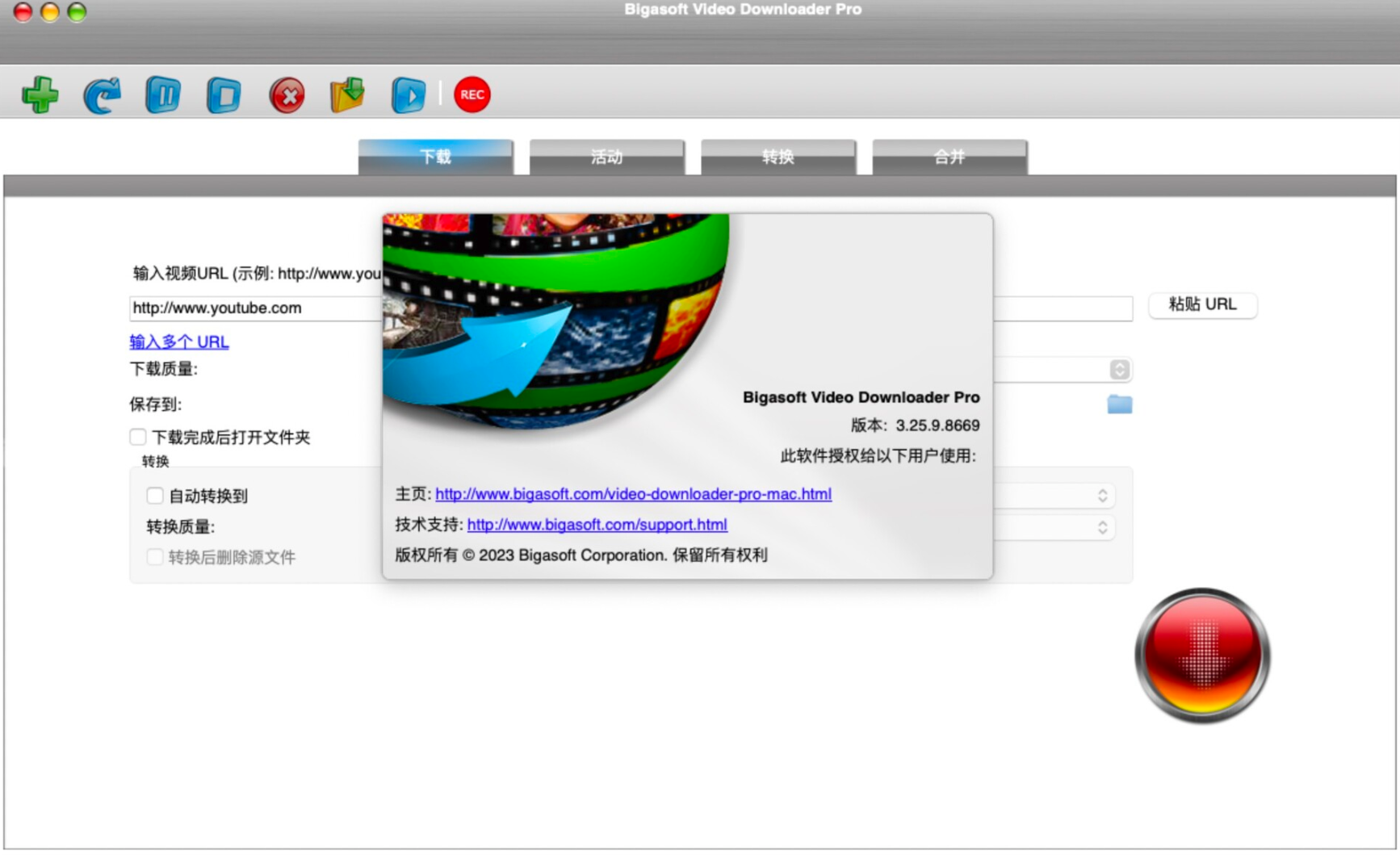This screenshot has width=1400, height=855.
Task: Open the 活动 tab
Action: tap(606, 157)
